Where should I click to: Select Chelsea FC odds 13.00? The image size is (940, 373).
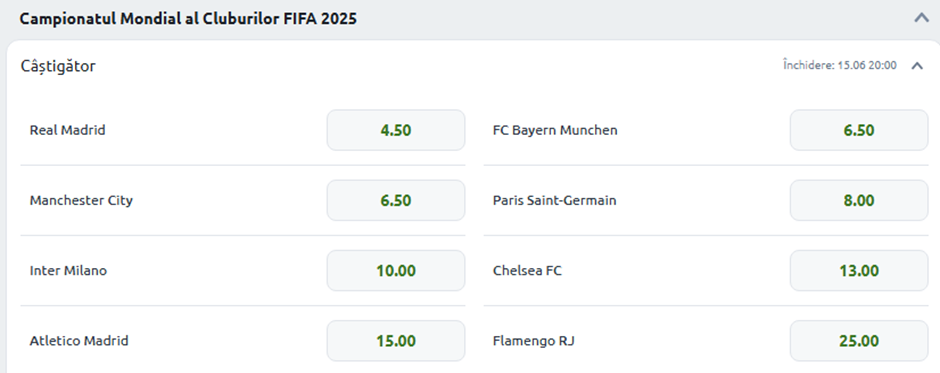tap(858, 270)
